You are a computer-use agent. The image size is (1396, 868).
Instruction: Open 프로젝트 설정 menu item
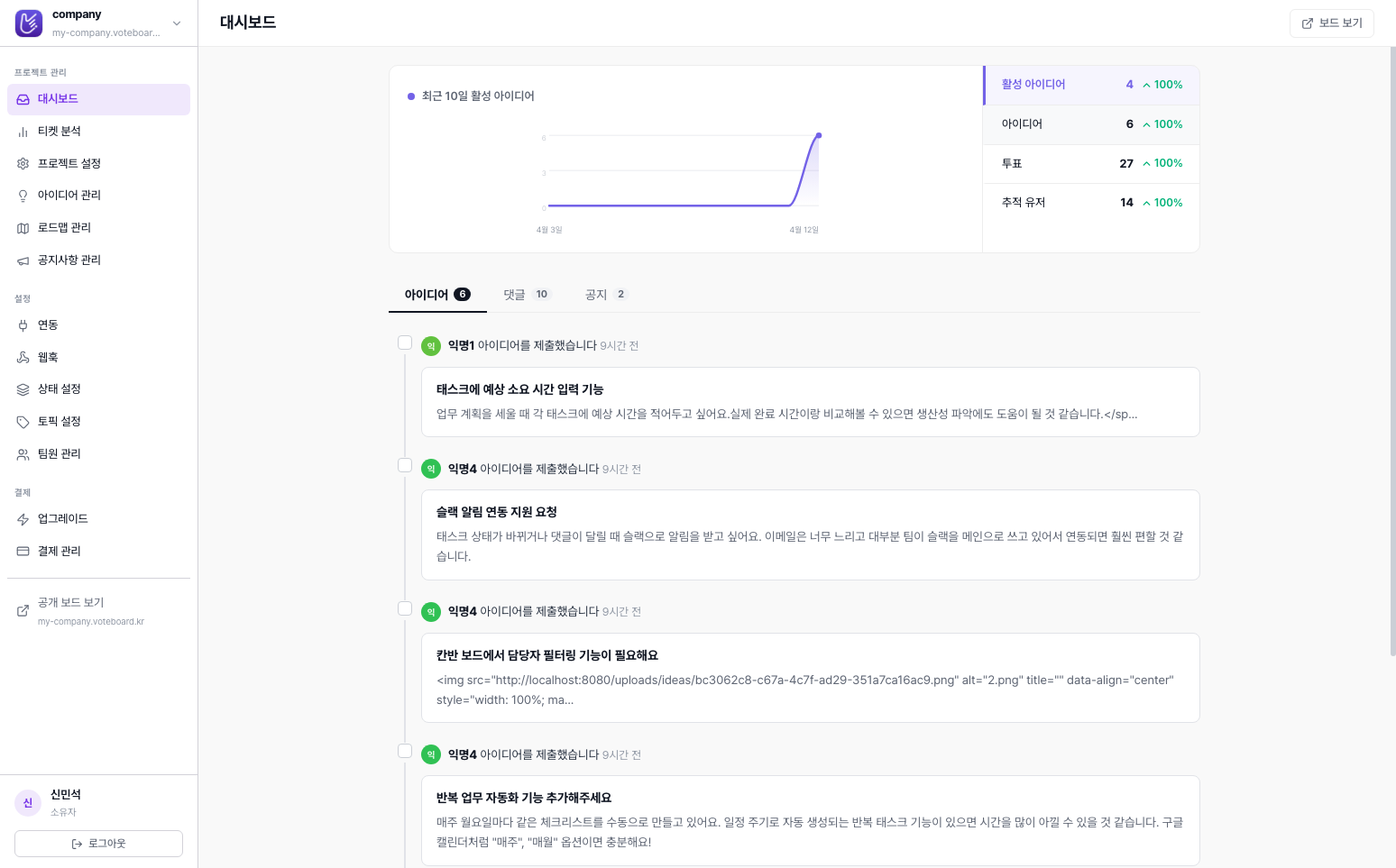pyautogui.click(x=98, y=164)
